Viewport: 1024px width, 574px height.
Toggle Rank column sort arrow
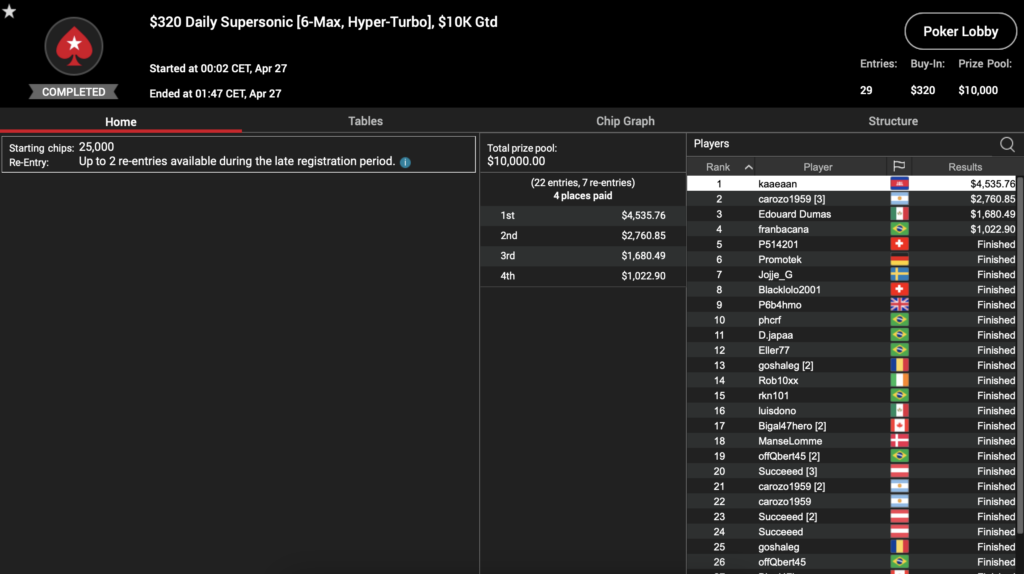pyautogui.click(x=748, y=167)
